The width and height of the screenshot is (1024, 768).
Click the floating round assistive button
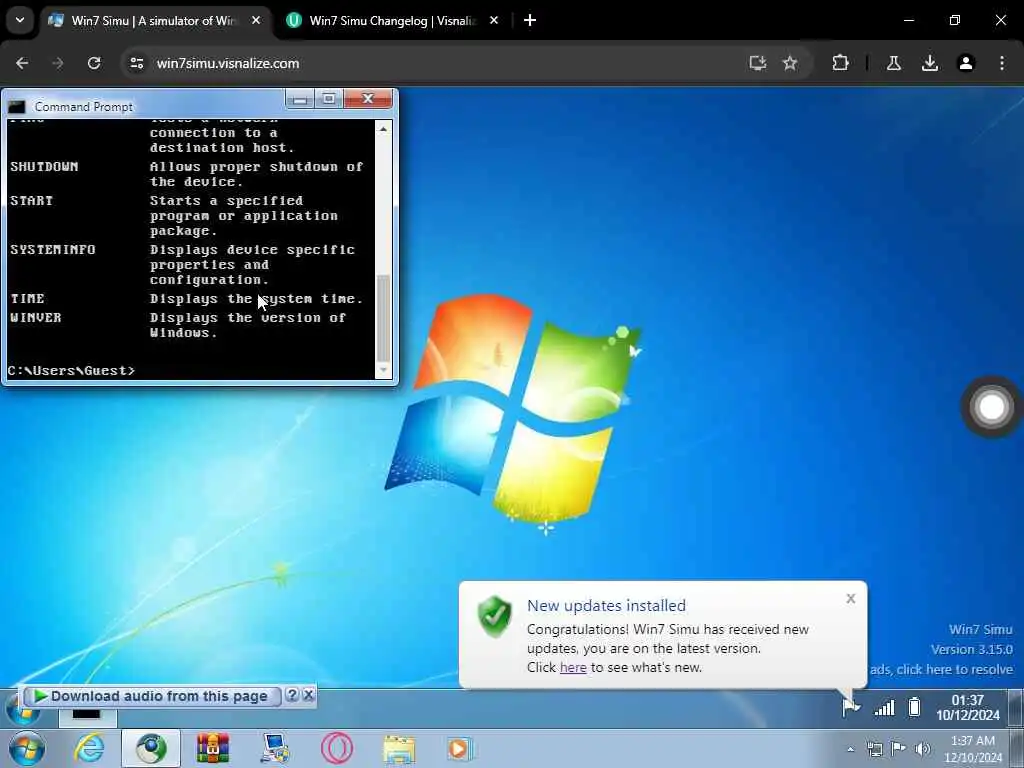tap(991, 407)
